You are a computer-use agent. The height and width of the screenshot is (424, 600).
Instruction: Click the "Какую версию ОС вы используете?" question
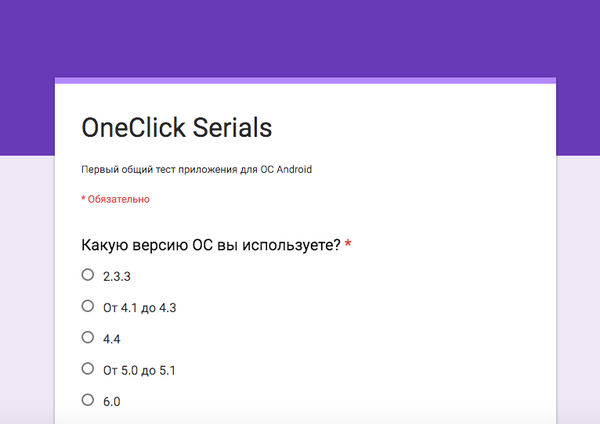[x=210, y=245]
